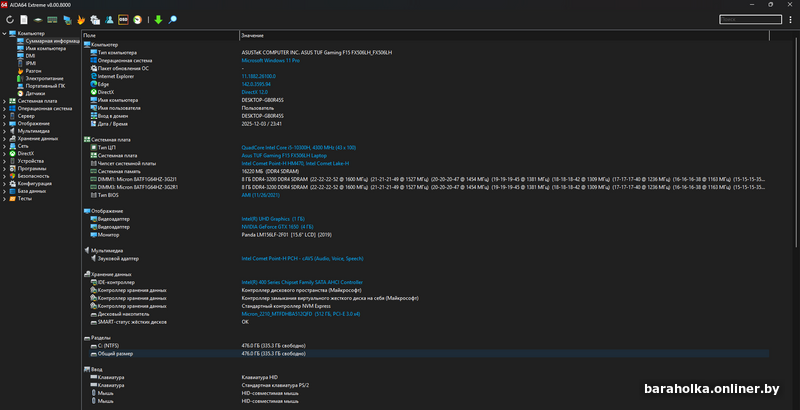Click the Ввод section header icon

click(x=87, y=369)
